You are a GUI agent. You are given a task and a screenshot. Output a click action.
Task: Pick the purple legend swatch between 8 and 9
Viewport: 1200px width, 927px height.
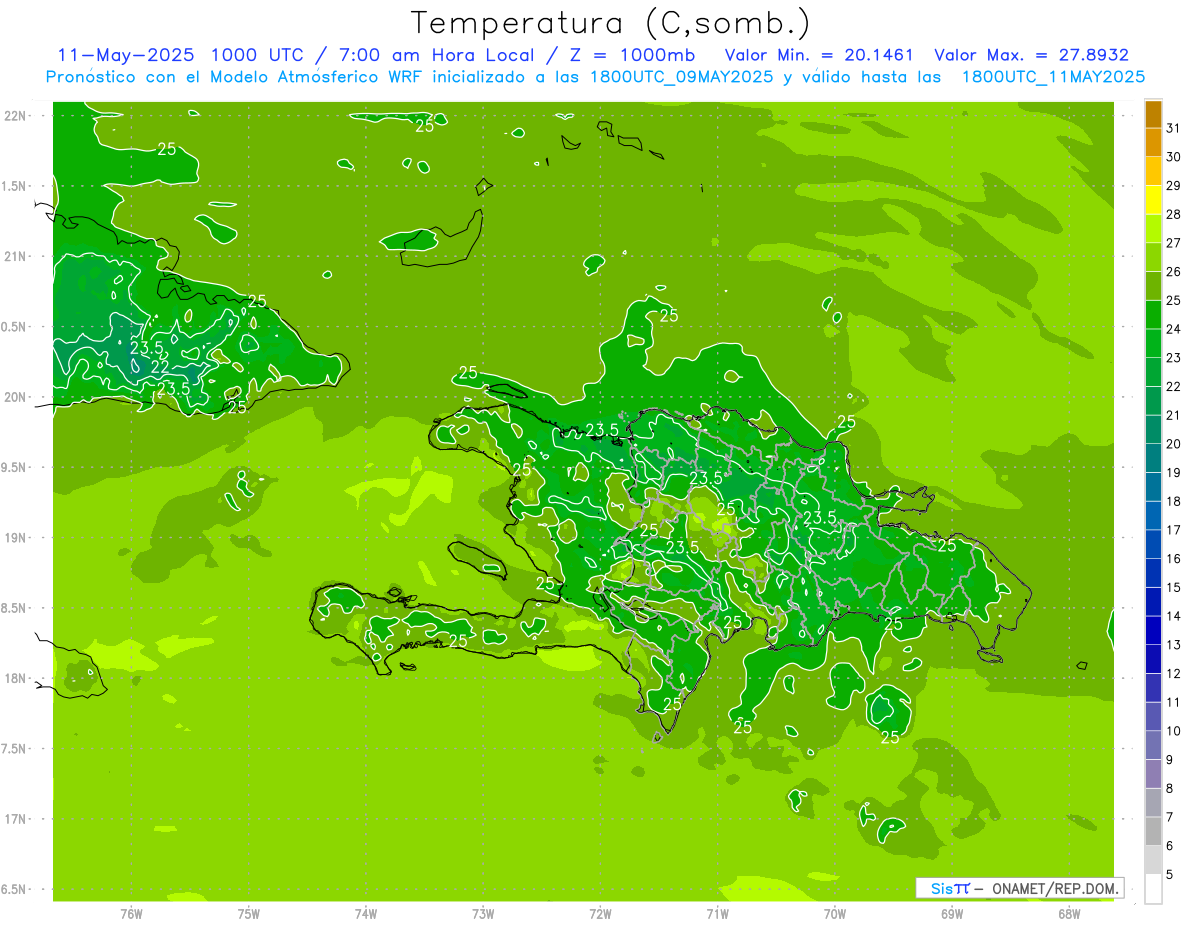1153,773
